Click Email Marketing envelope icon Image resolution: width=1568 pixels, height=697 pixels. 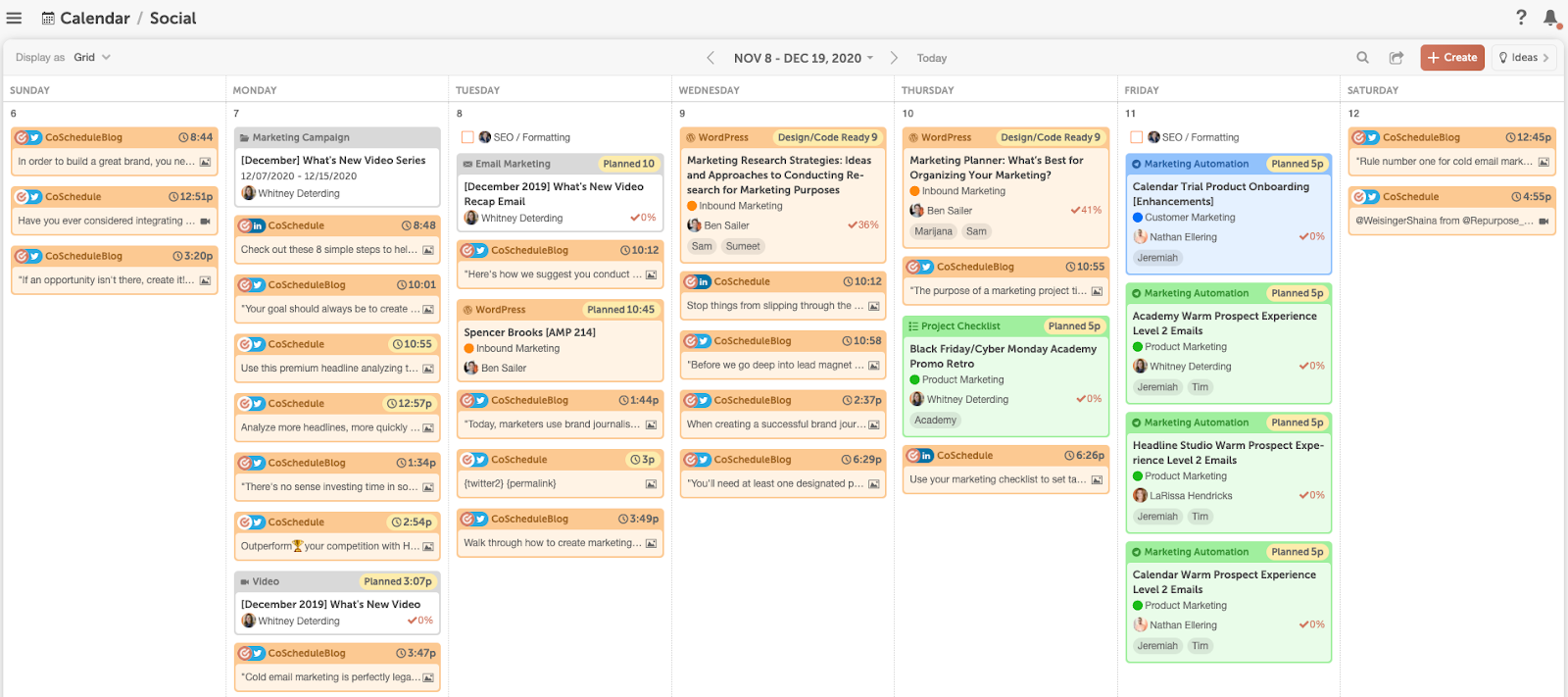(x=467, y=165)
